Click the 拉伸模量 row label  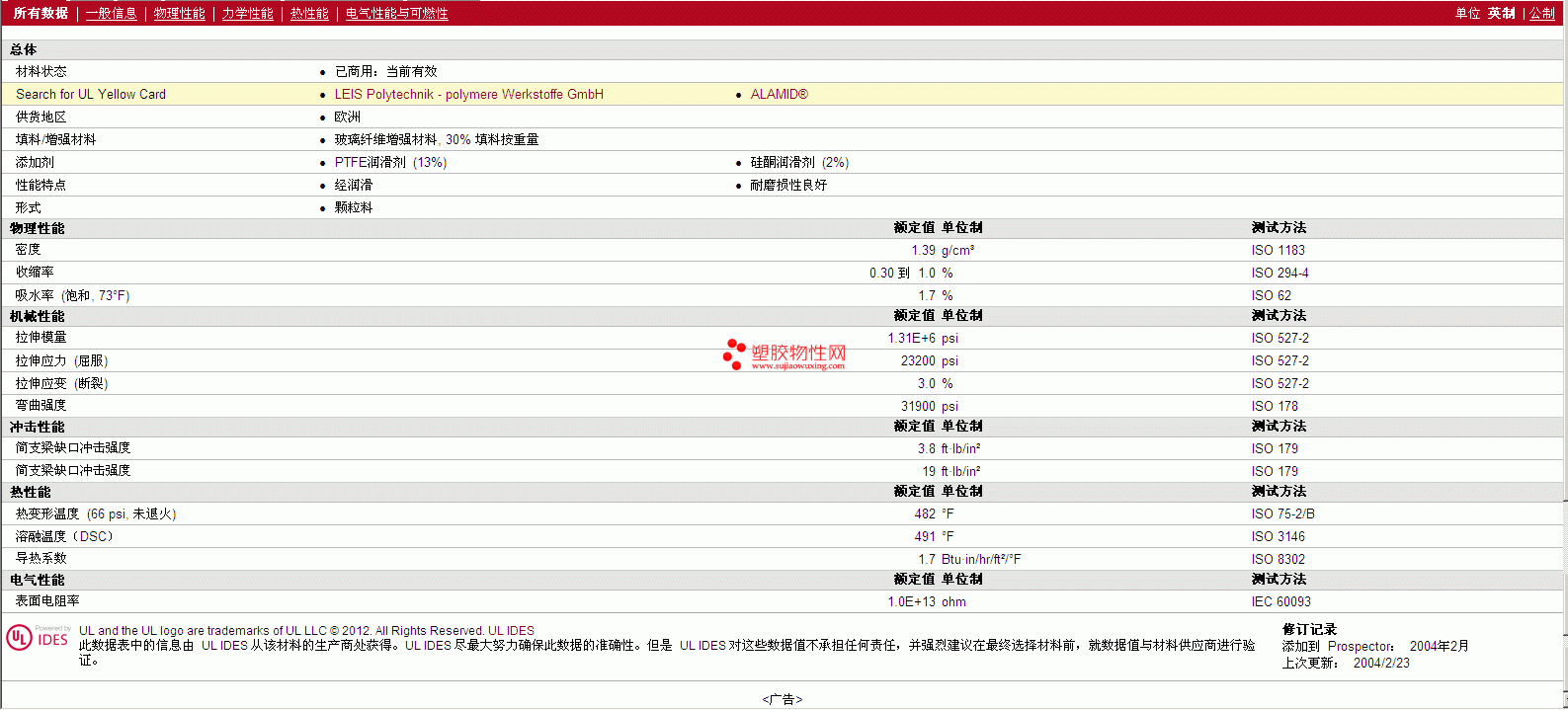(x=41, y=338)
